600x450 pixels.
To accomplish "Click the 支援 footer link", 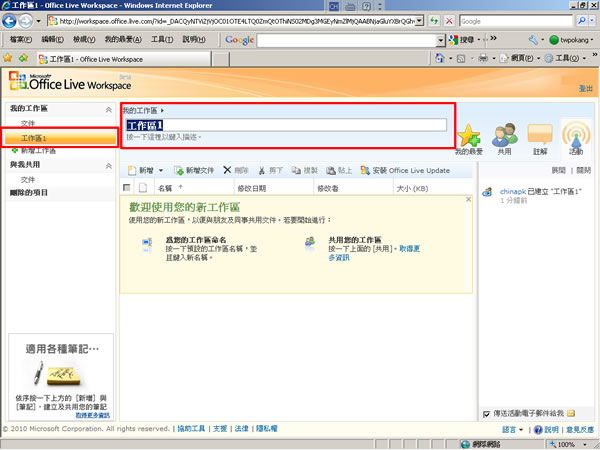I will tap(220, 429).
